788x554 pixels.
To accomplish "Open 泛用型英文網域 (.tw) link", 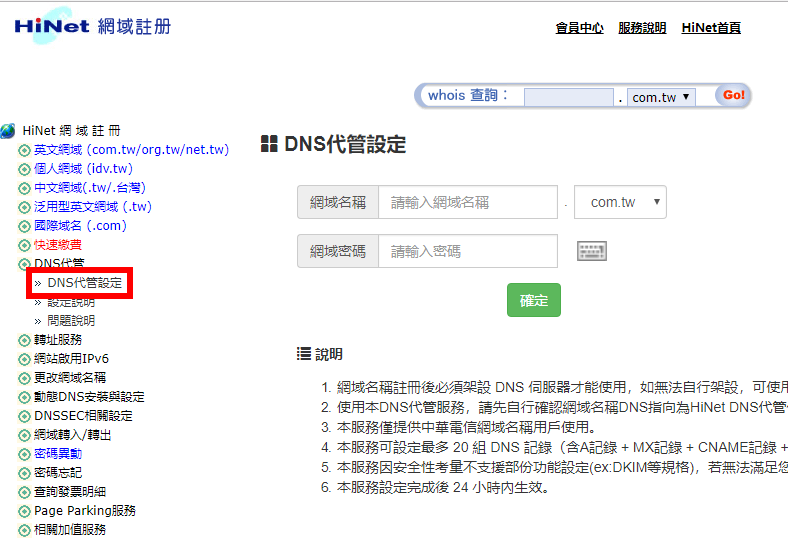I will coord(93,207).
